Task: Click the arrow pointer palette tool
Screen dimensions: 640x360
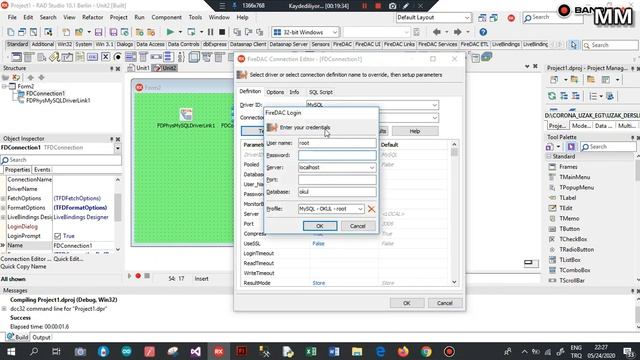Action: point(573,45)
